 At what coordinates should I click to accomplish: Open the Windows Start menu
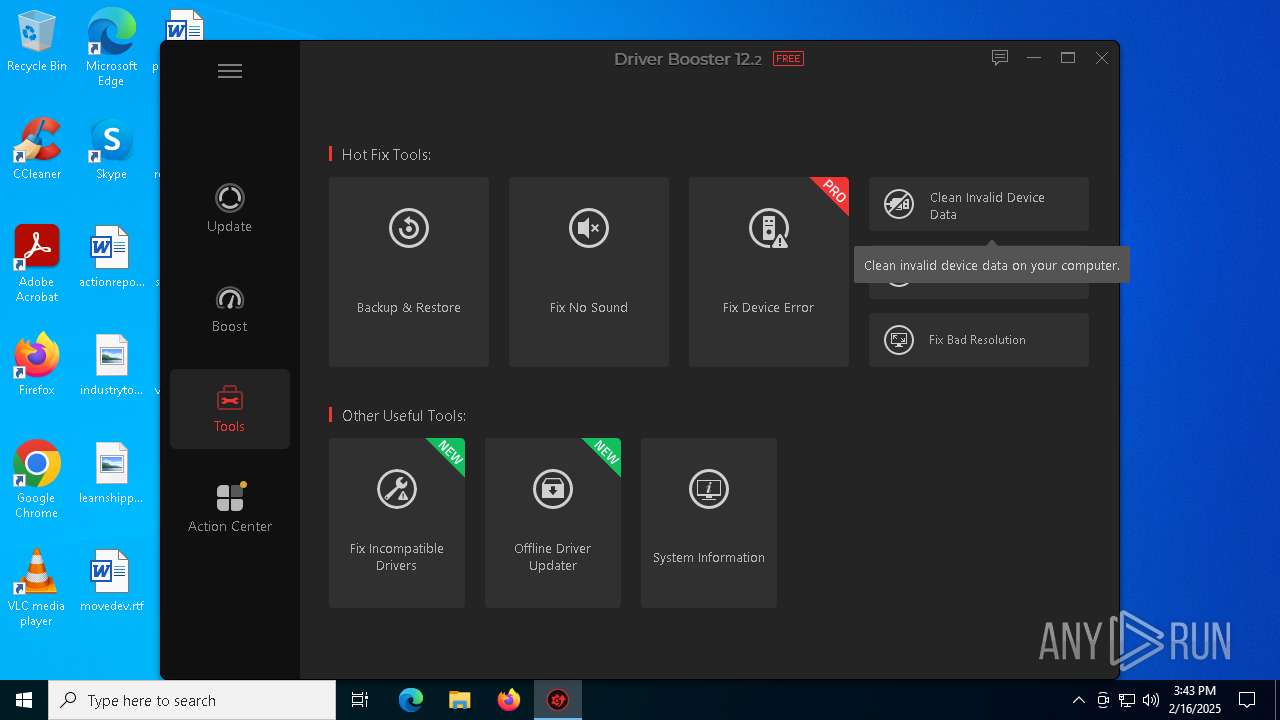coord(24,700)
